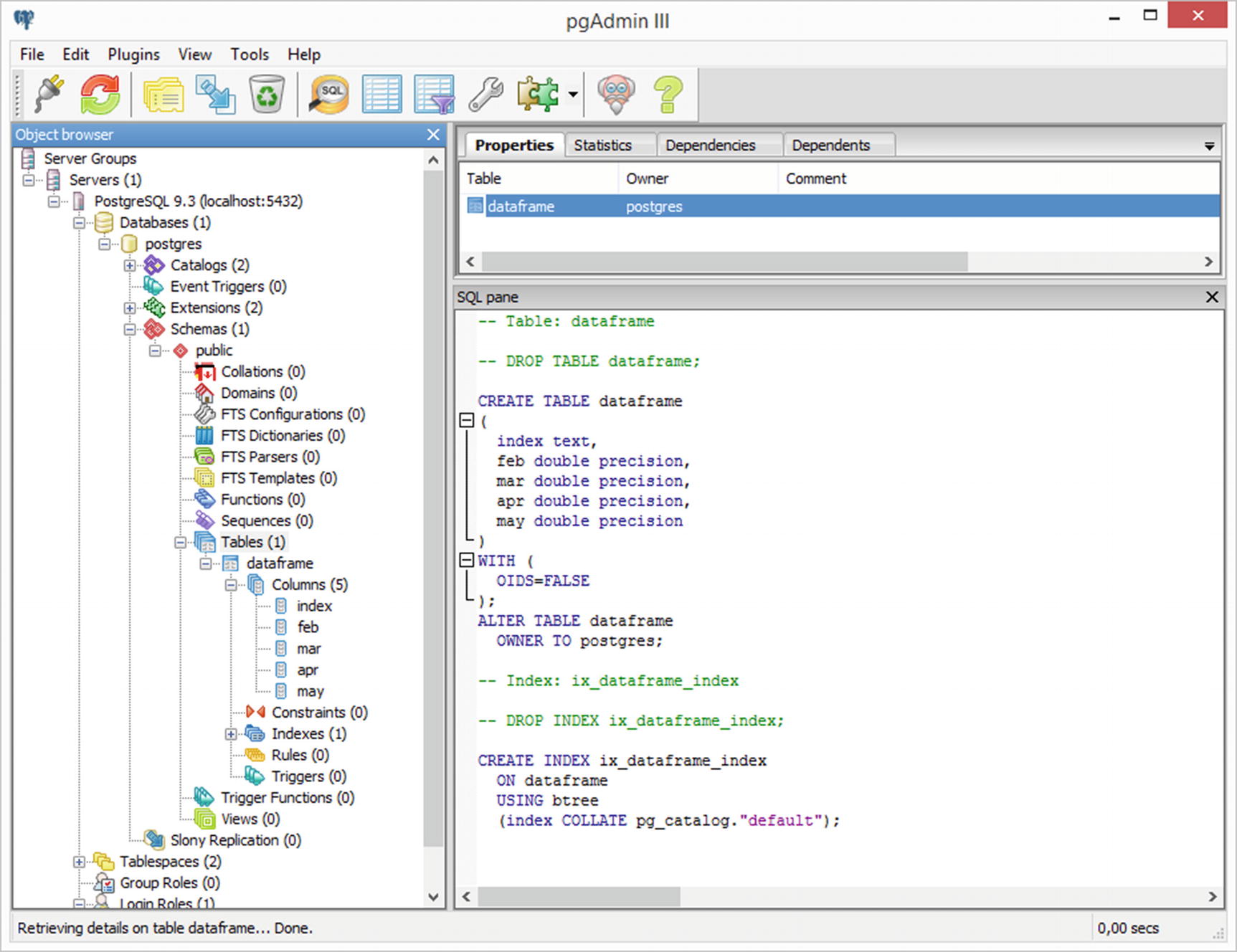Refresh the selected object
Image resolution: width=1237 pixels, height=952 pixels.
point(100,94)
